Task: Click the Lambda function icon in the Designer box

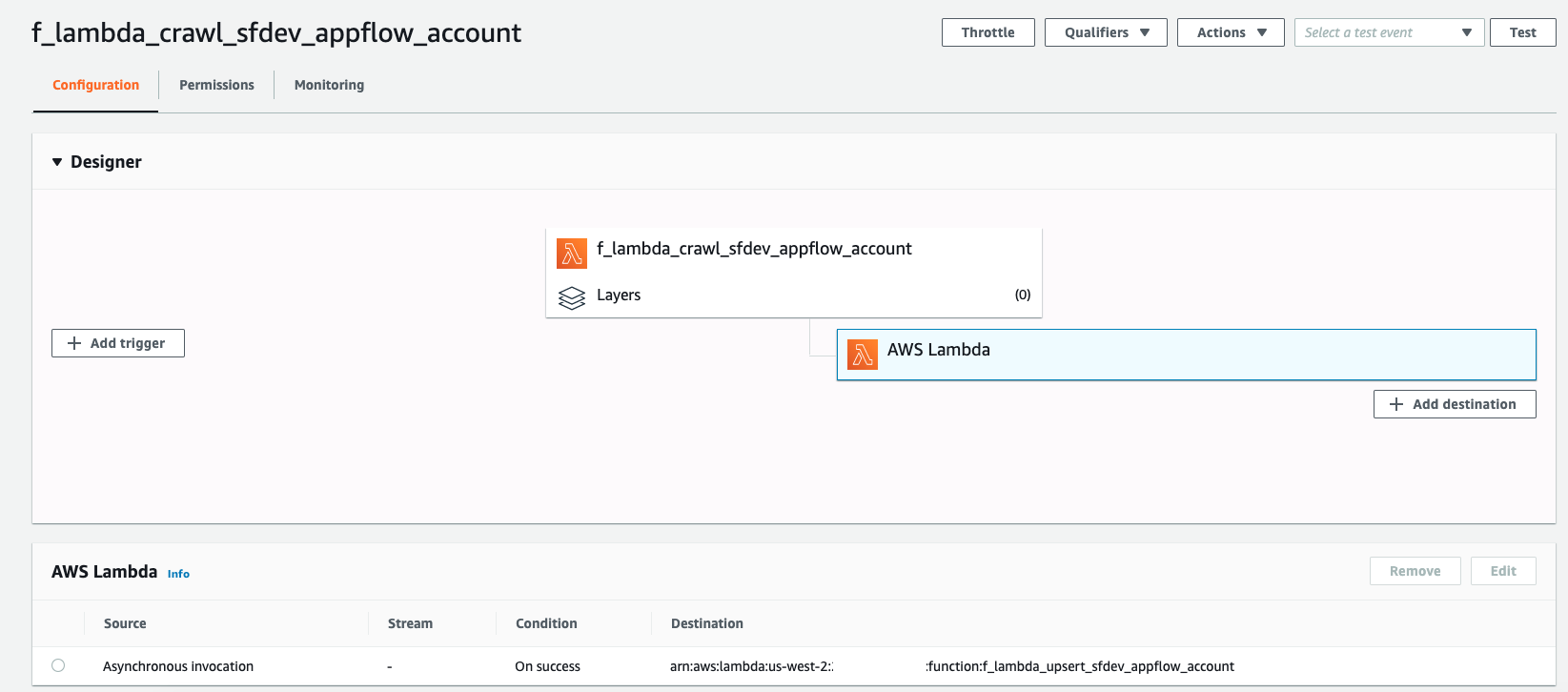Action: tap(572, 254)
